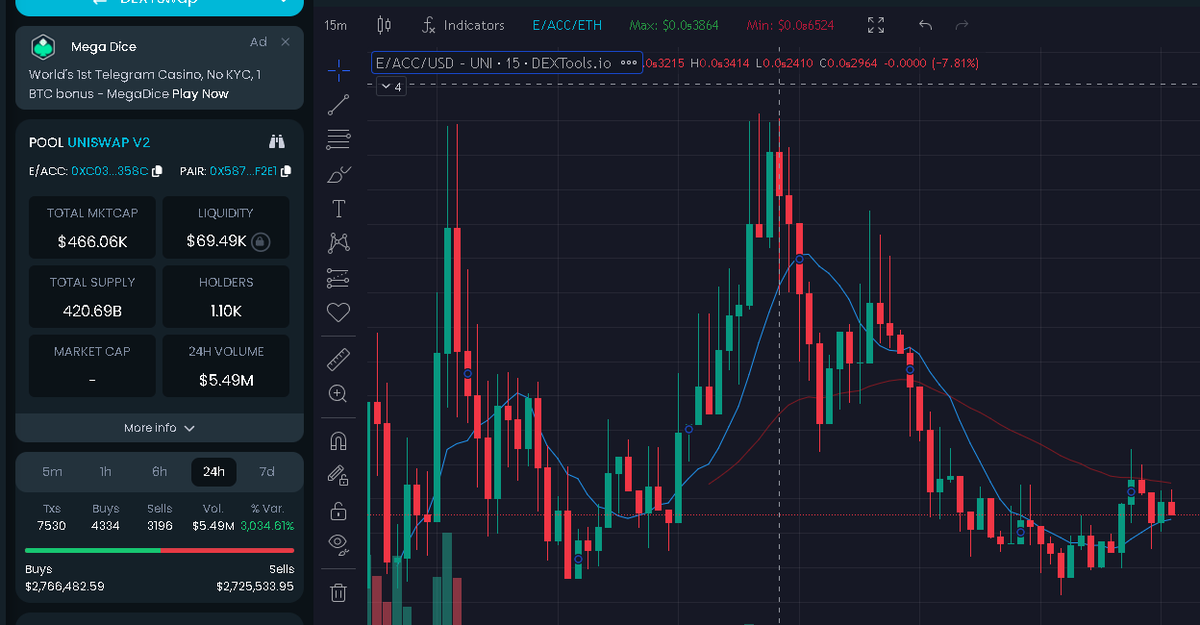
Task: Select the crosshair cursor tool
Action: pyautogui.click(x=338, y=68)
